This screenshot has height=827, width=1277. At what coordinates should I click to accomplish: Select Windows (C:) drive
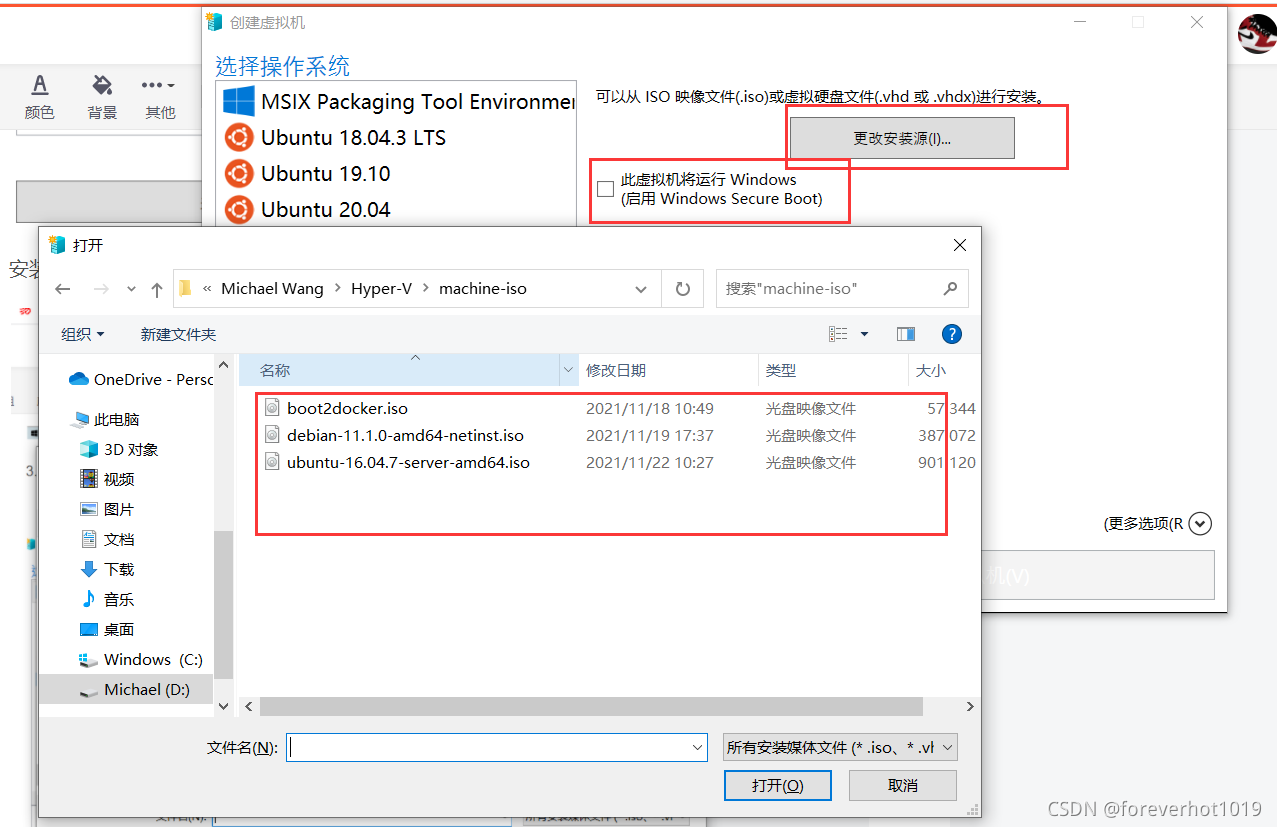[x=140, y=660]
